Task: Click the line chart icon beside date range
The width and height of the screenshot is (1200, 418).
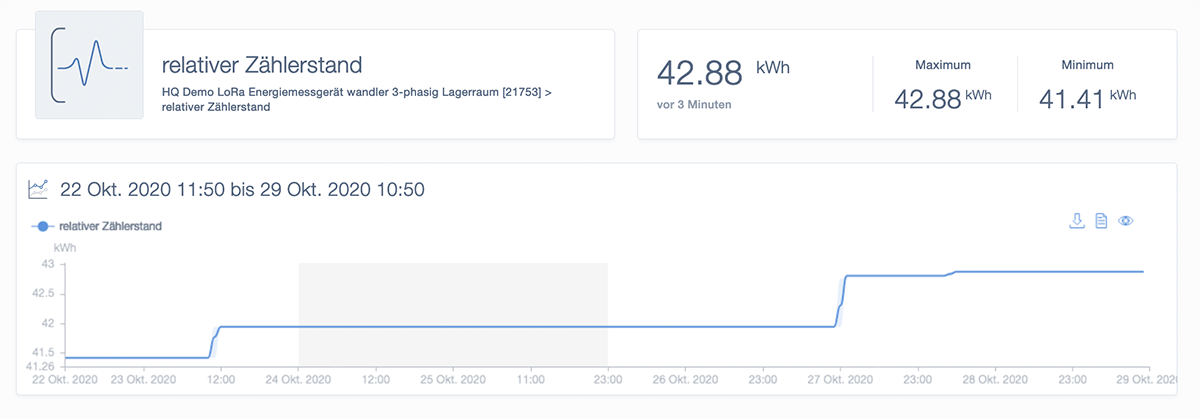Action: point(38,188)
